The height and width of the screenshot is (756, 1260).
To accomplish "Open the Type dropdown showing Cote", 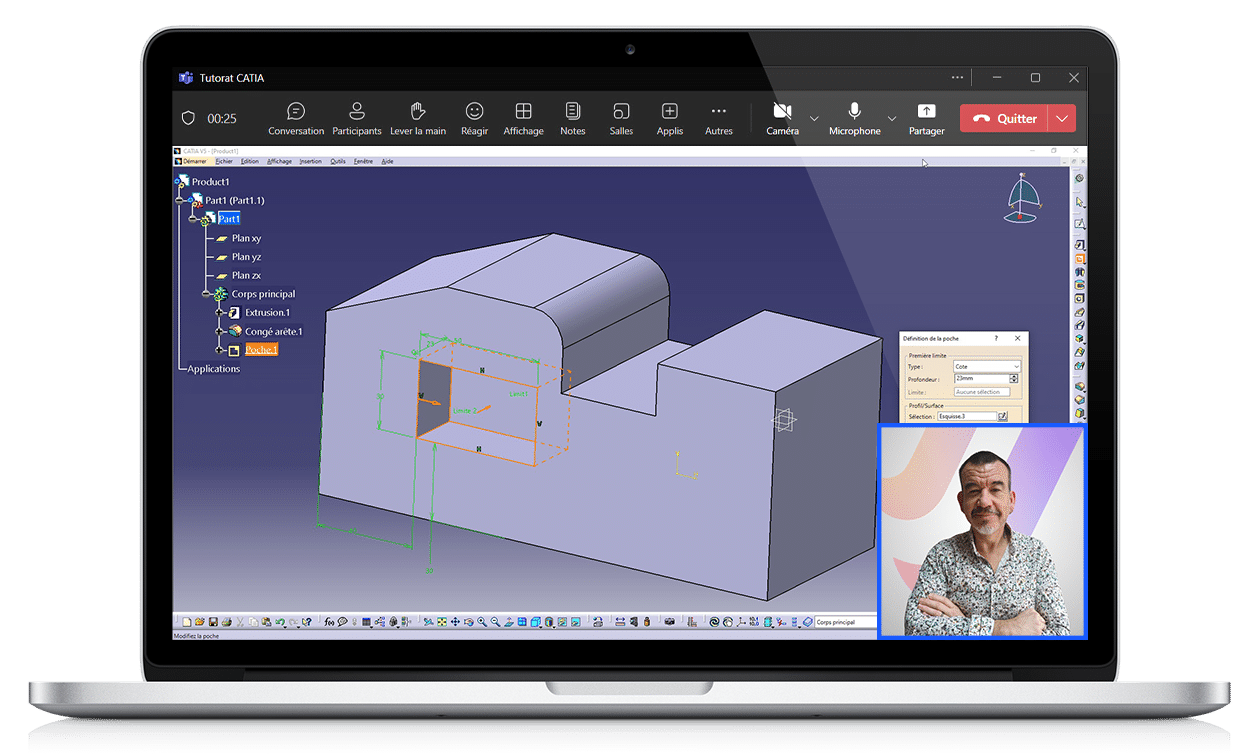I will point(987,367).
